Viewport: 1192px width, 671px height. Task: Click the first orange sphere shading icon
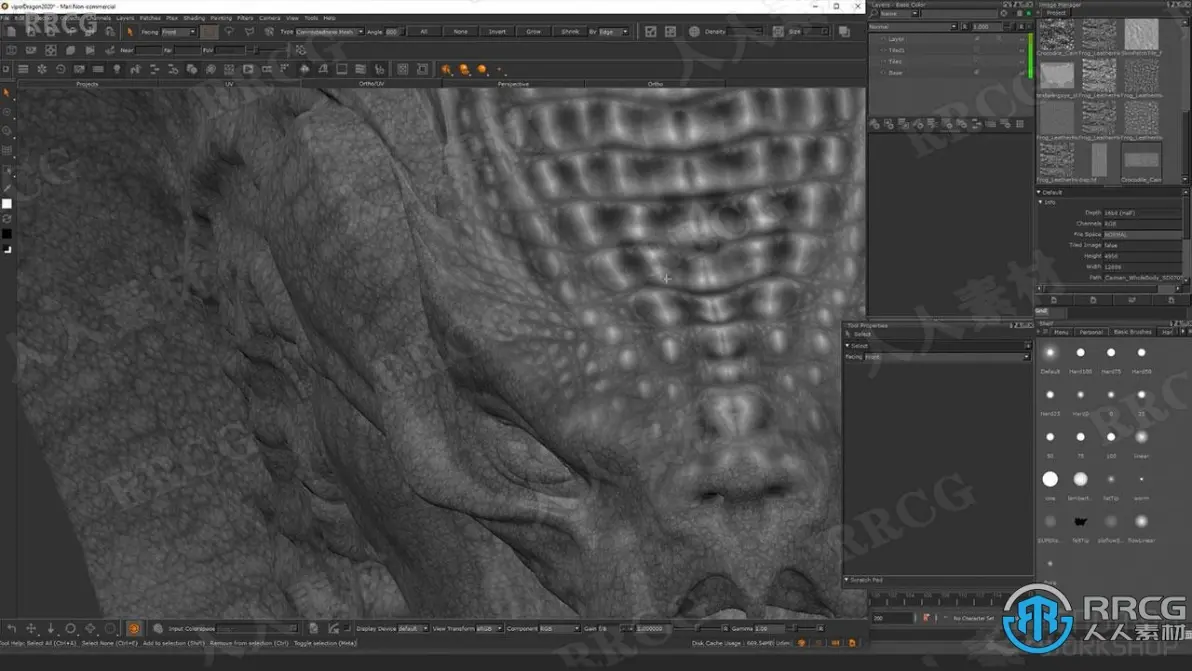click(x=446, y=70)
